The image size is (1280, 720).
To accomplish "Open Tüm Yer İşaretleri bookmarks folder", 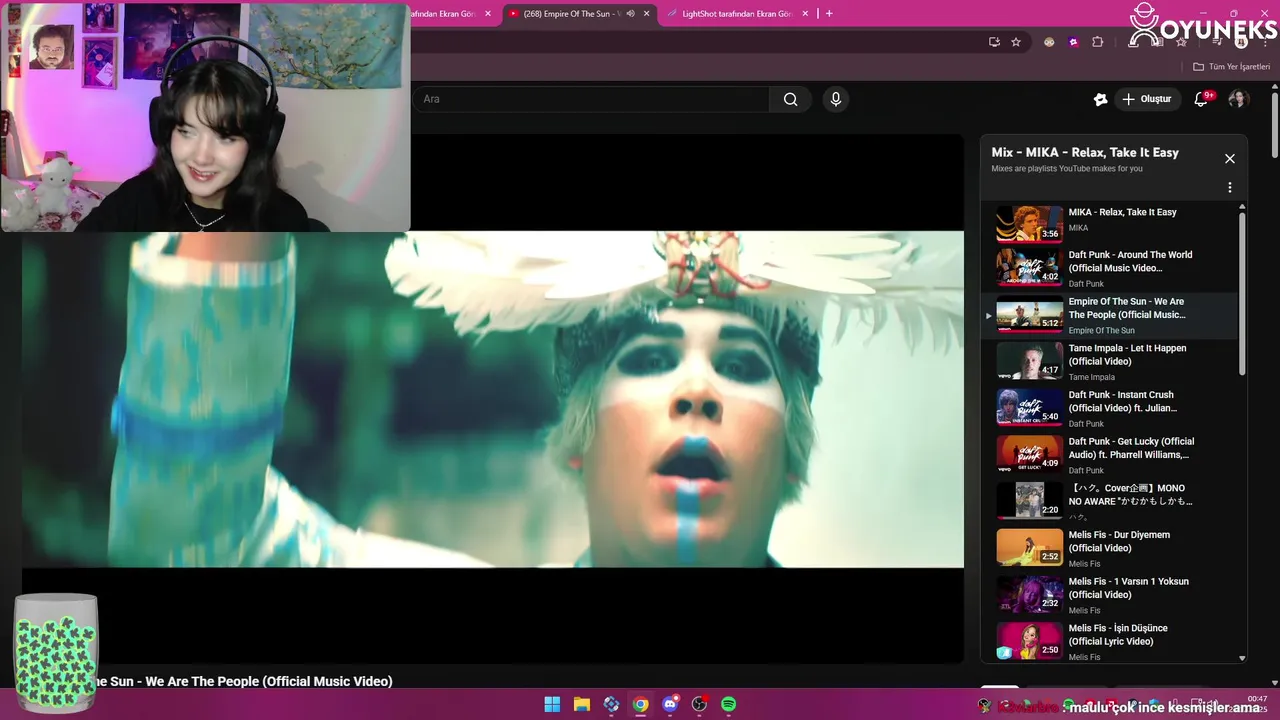I will (1231, 67).
